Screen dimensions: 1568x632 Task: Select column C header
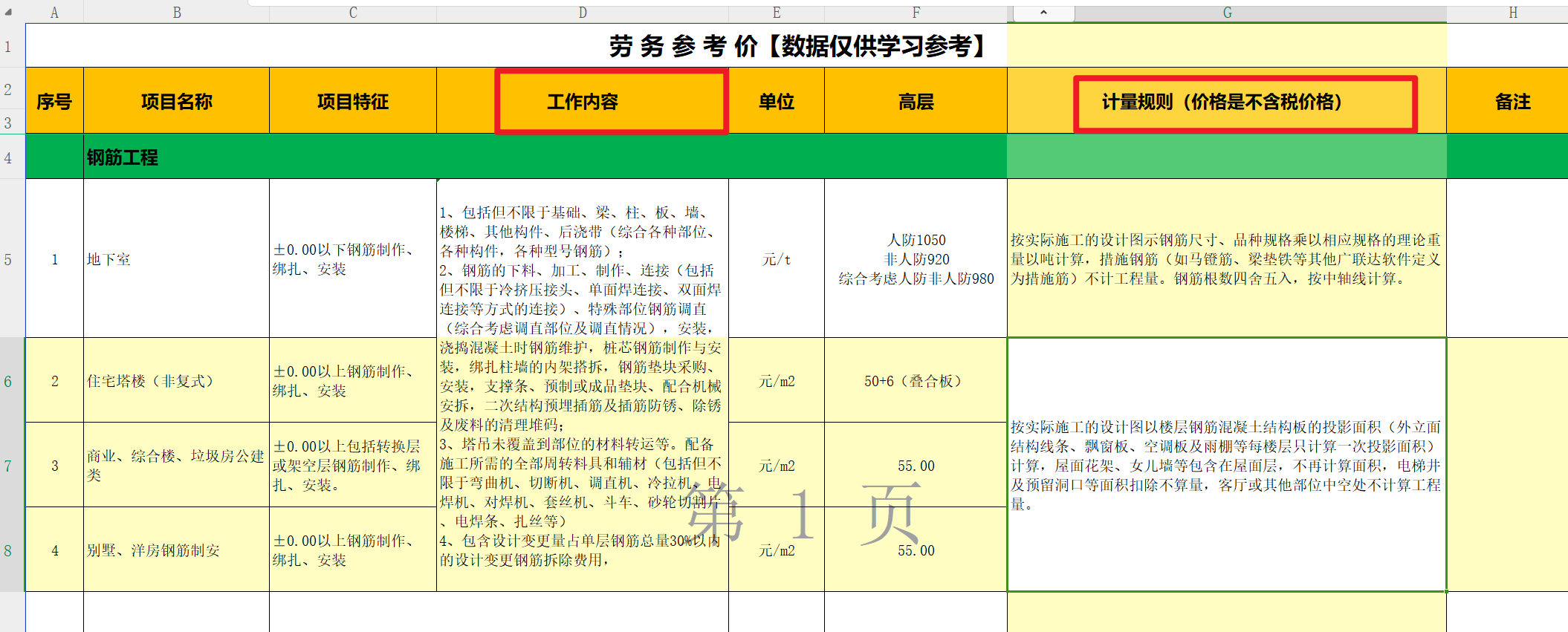click(353, 13)
